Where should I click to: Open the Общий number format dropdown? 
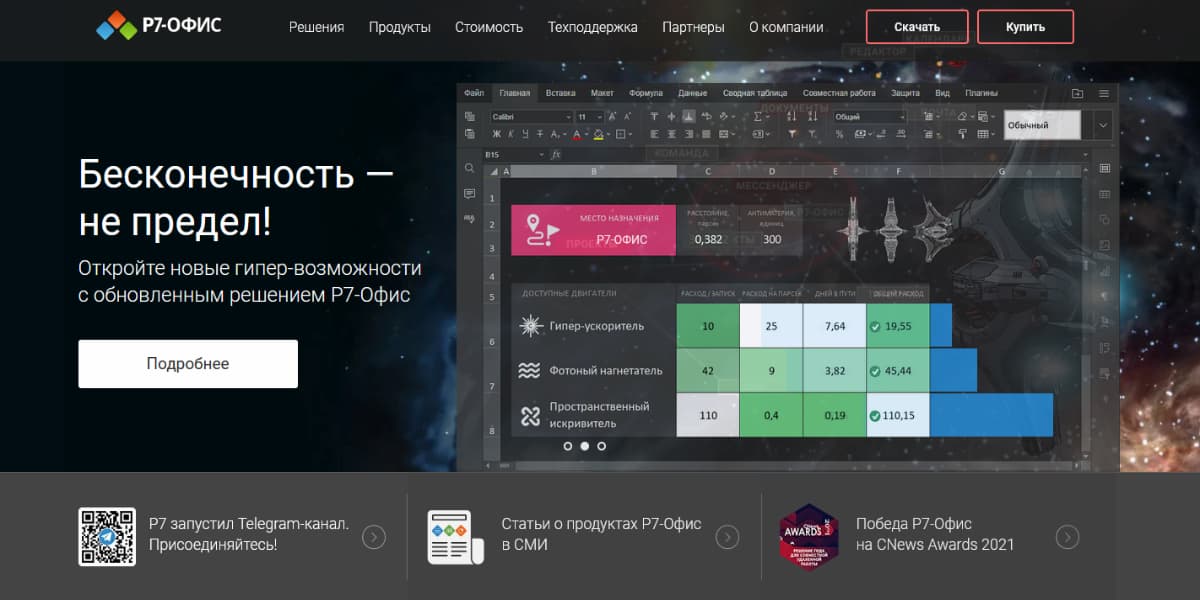869,117
